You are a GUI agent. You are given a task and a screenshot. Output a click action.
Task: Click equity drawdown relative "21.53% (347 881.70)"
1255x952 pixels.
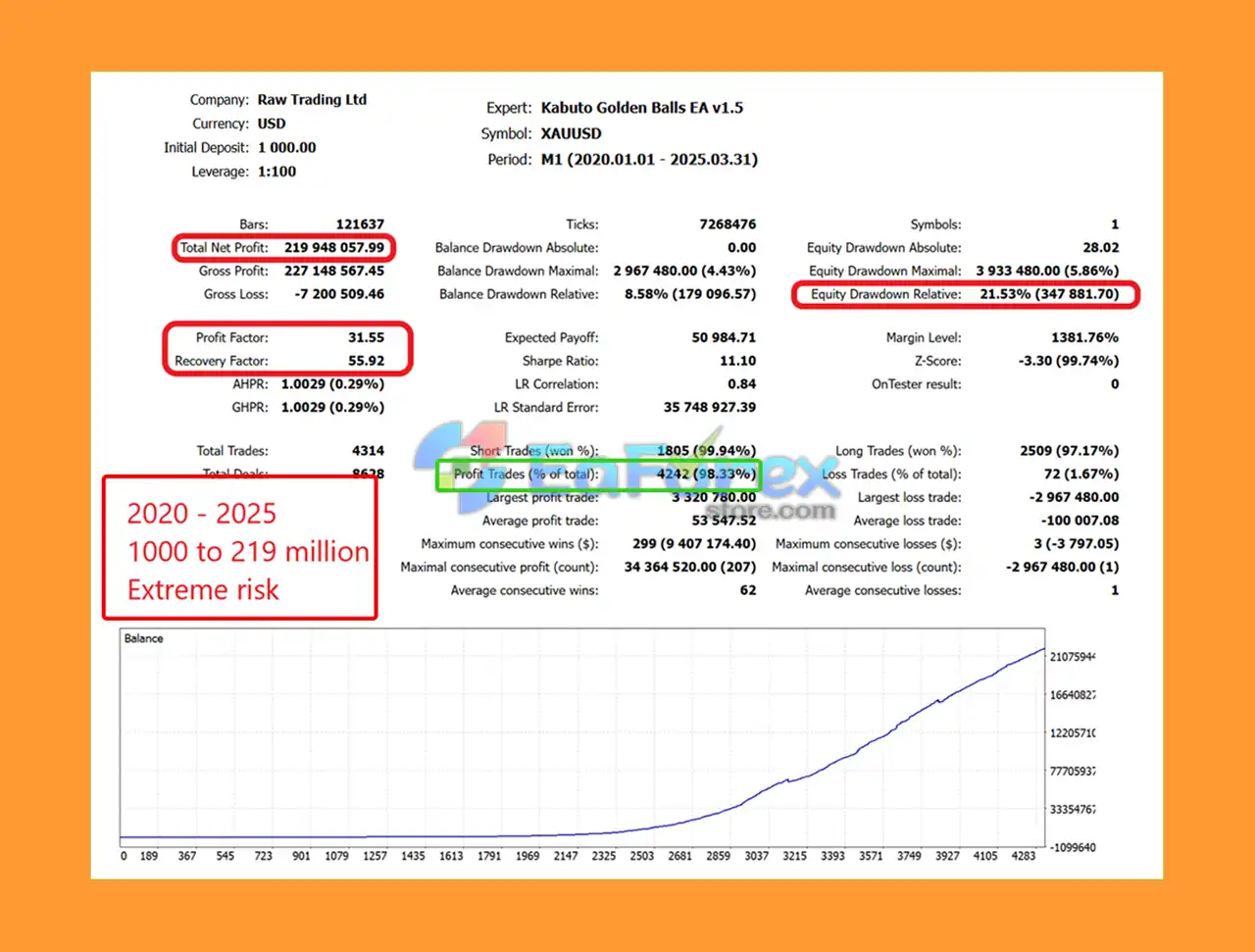pos(1049,294)
